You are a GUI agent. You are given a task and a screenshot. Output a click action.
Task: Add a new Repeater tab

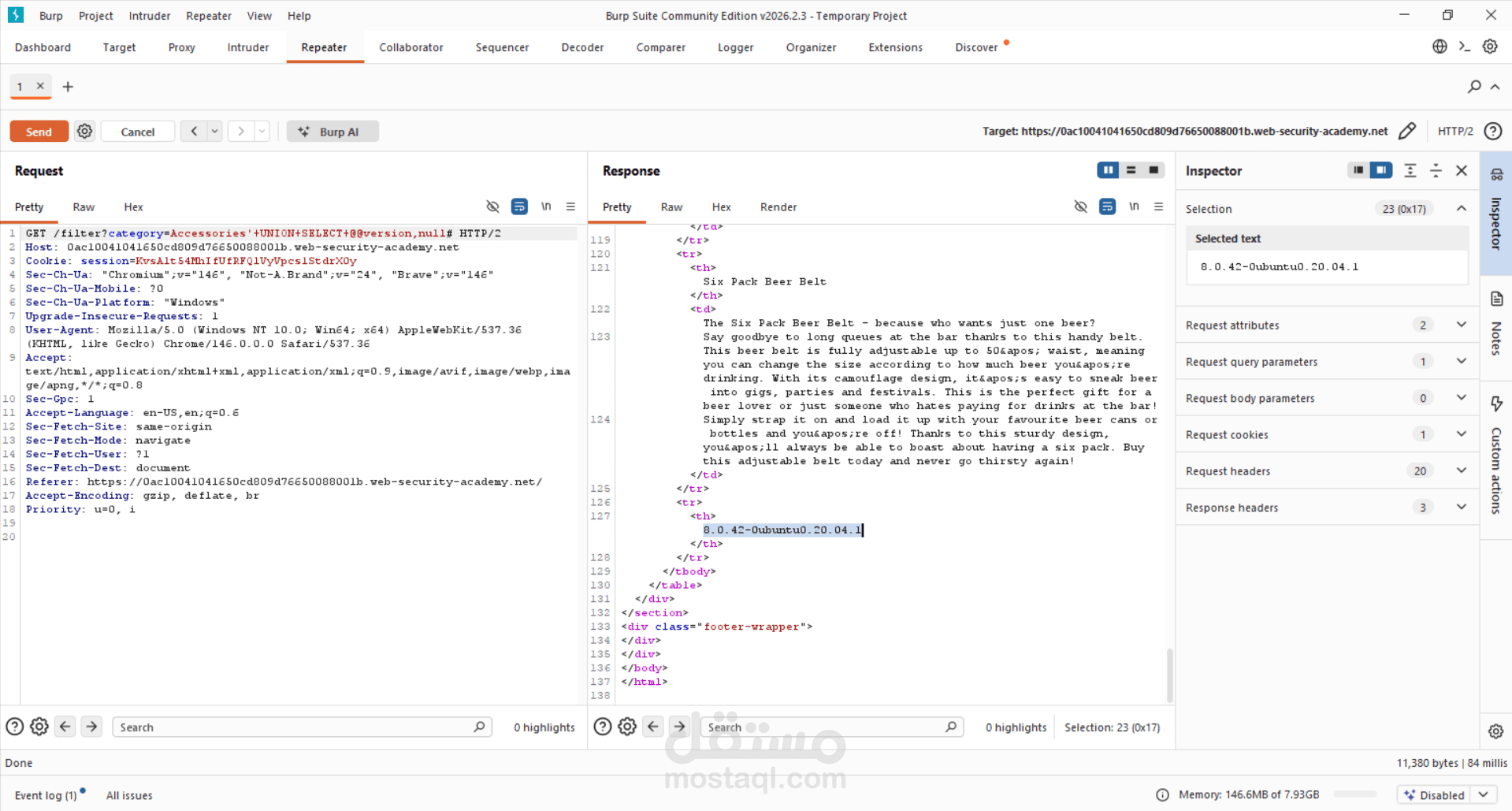(x=68, y=87)
